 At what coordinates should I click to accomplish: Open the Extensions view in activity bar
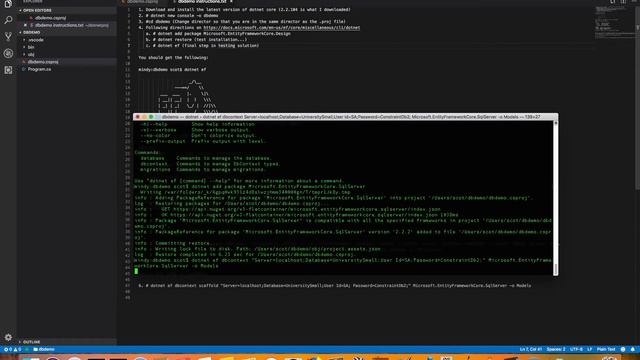point(8,70)
